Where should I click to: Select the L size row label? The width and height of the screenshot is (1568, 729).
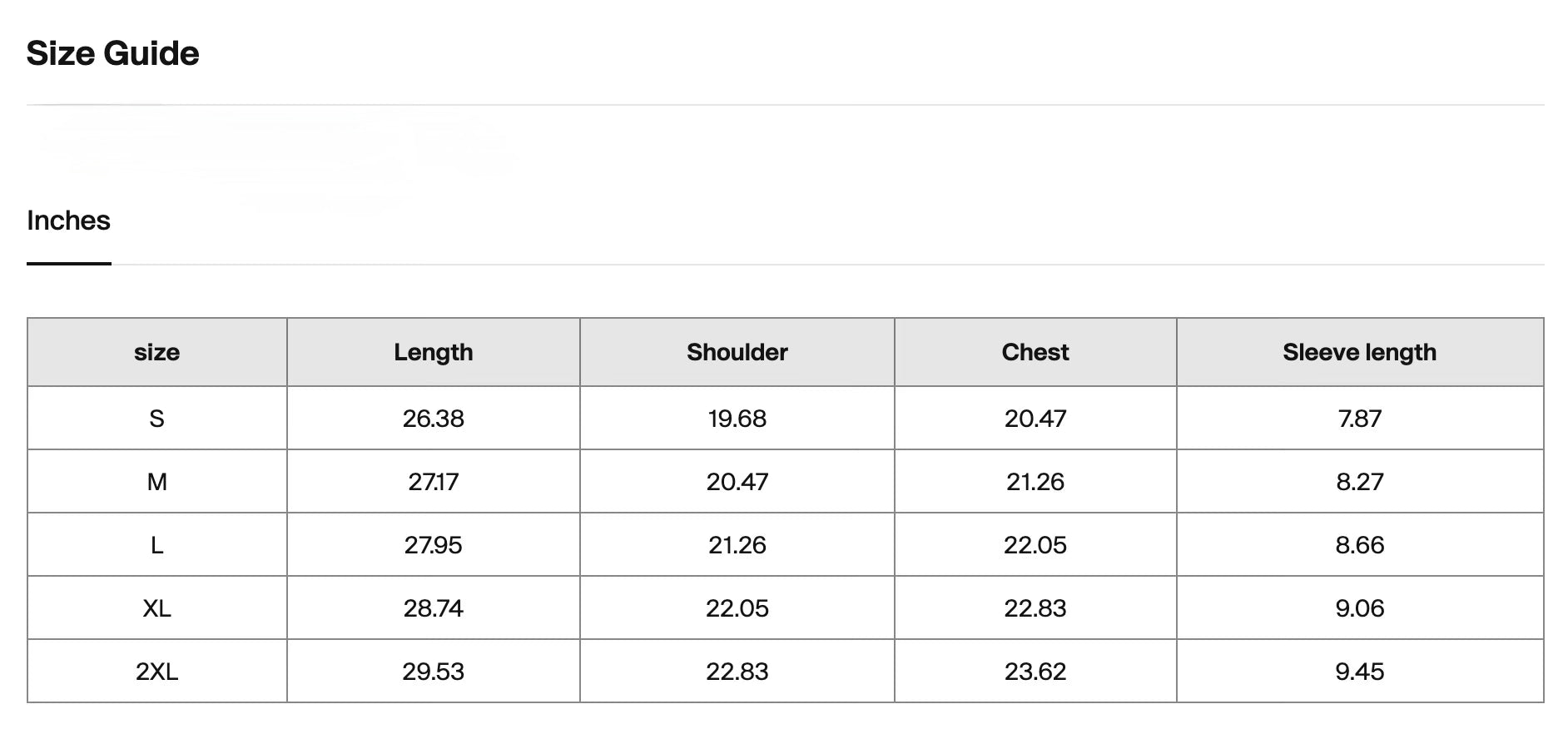[x=157, y=544]
